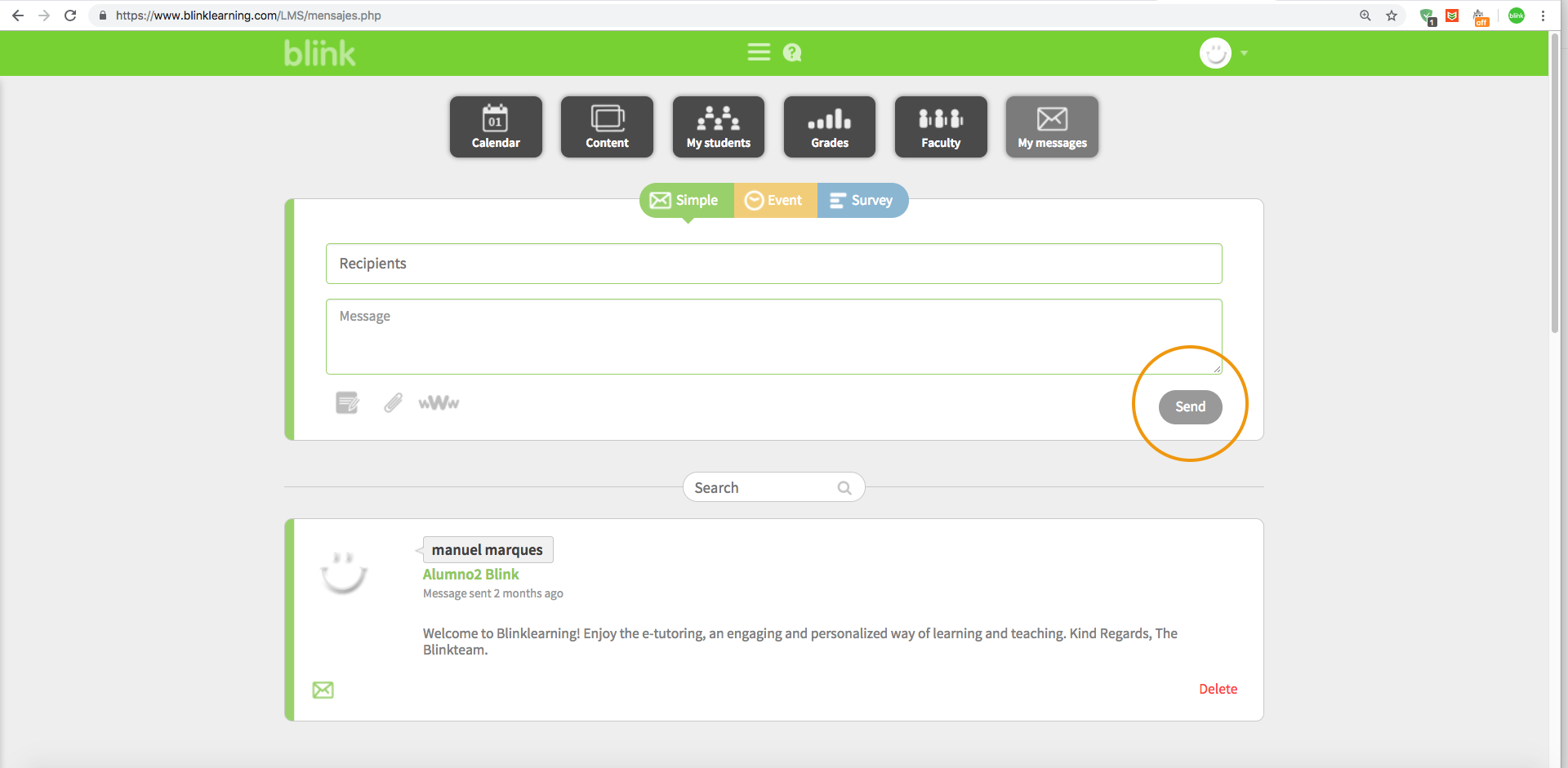
Task: Open the Faculty section
Action: (941, 127)
